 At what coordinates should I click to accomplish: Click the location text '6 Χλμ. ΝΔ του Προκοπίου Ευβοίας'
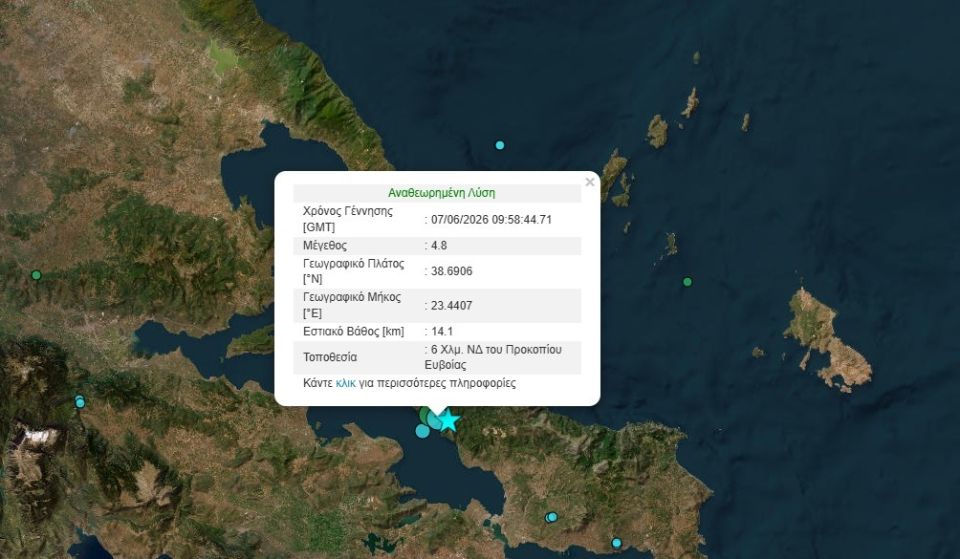493,357
